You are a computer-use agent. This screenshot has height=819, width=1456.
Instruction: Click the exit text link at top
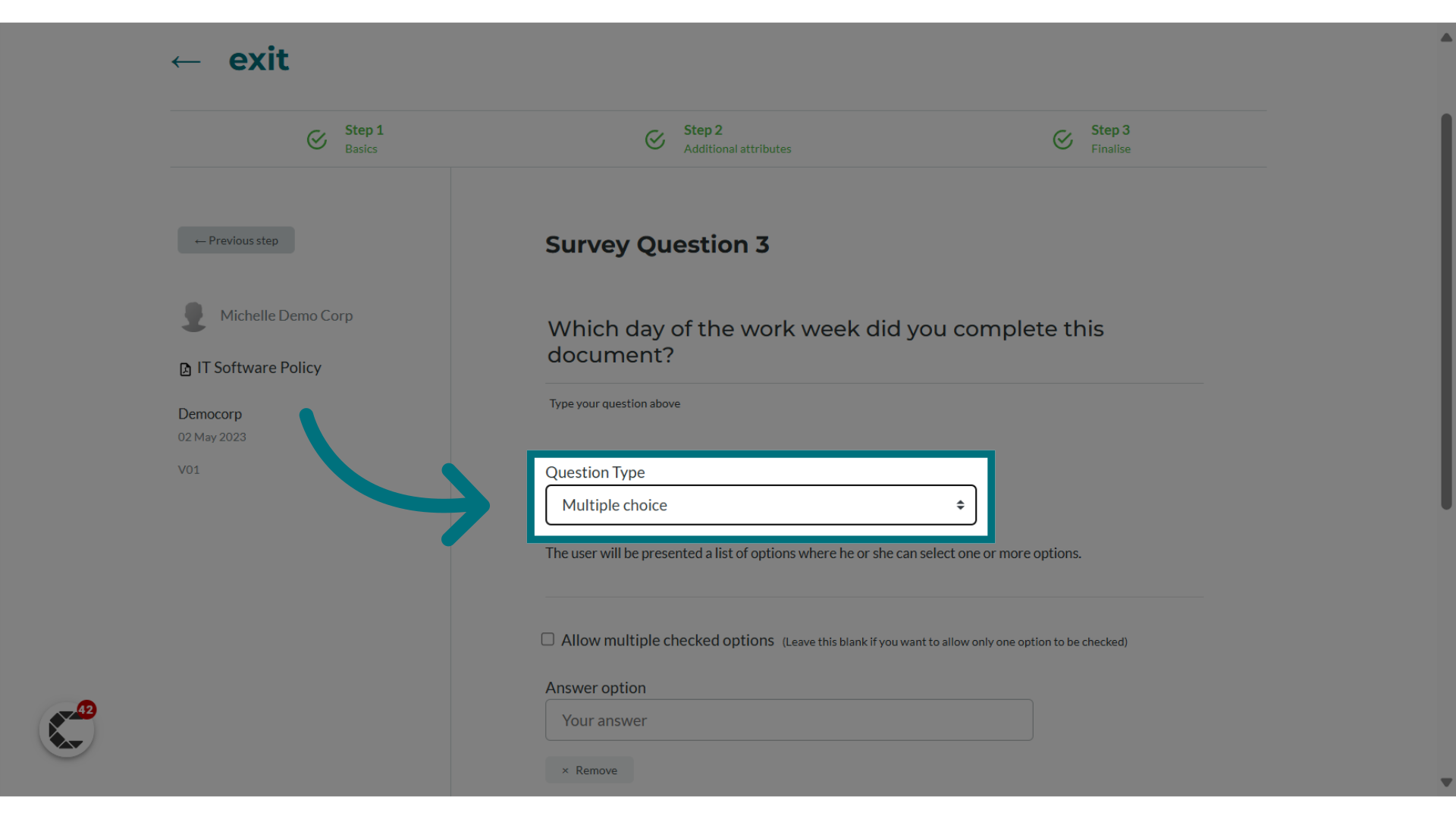click(x=259, y=60)
